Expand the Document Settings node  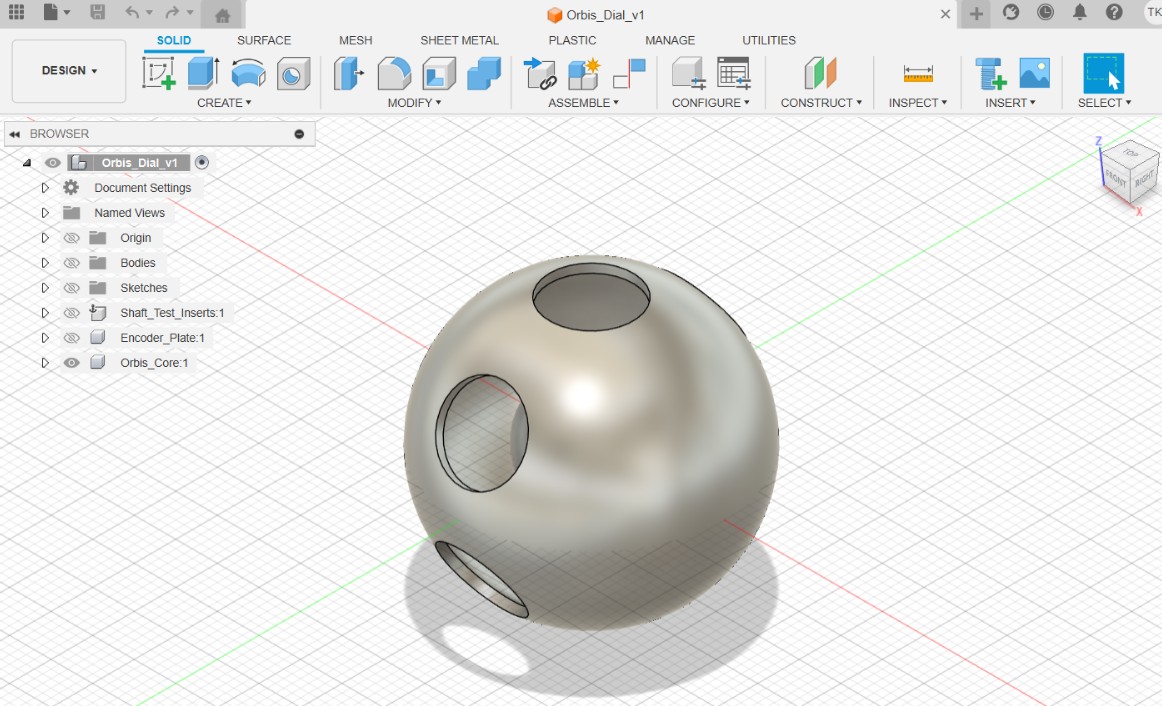[45, 188]
